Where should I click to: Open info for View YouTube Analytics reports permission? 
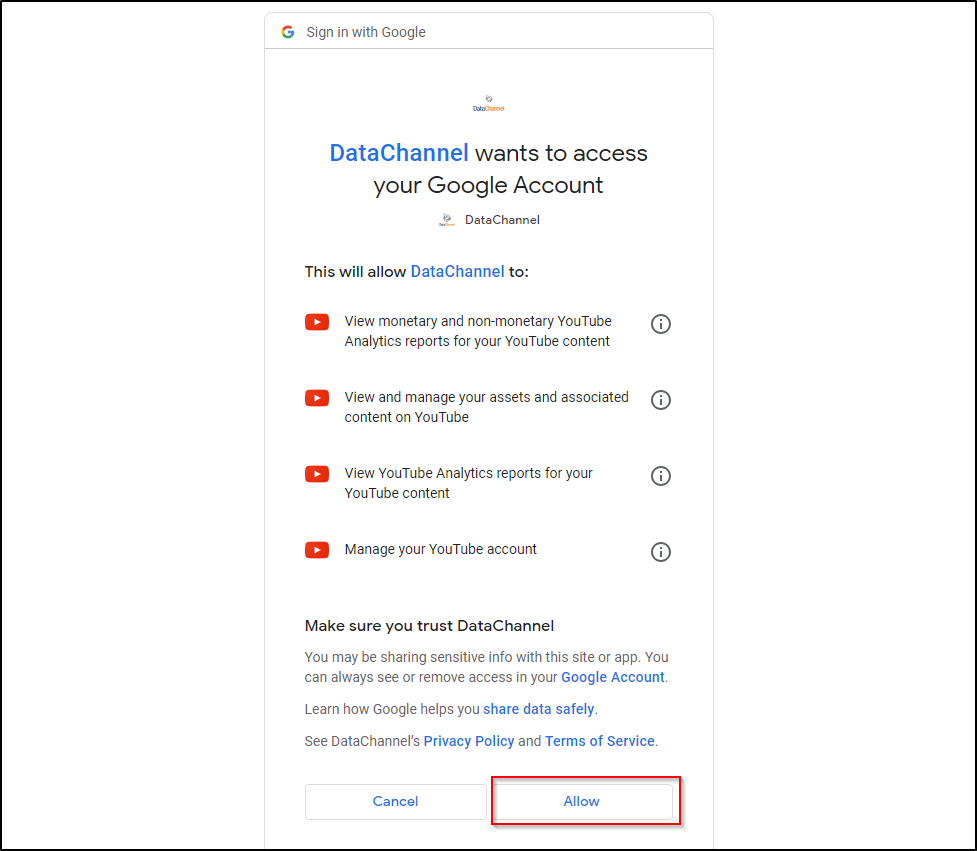click(x=660, y=476)
